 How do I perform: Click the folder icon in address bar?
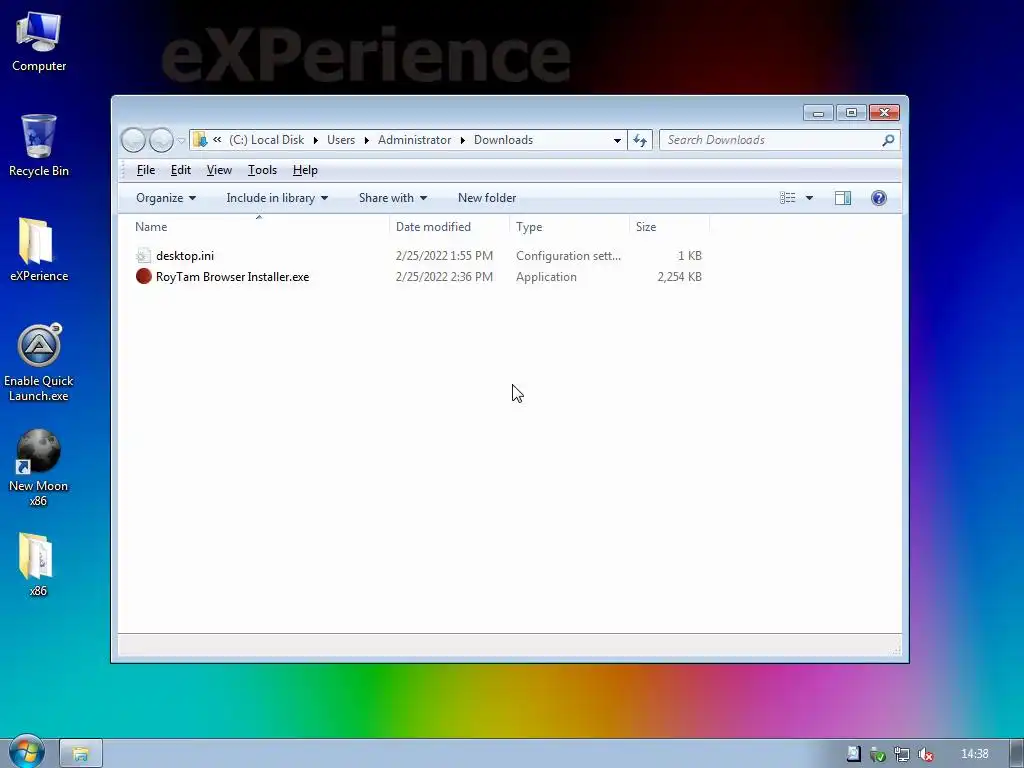coord(200,140)
